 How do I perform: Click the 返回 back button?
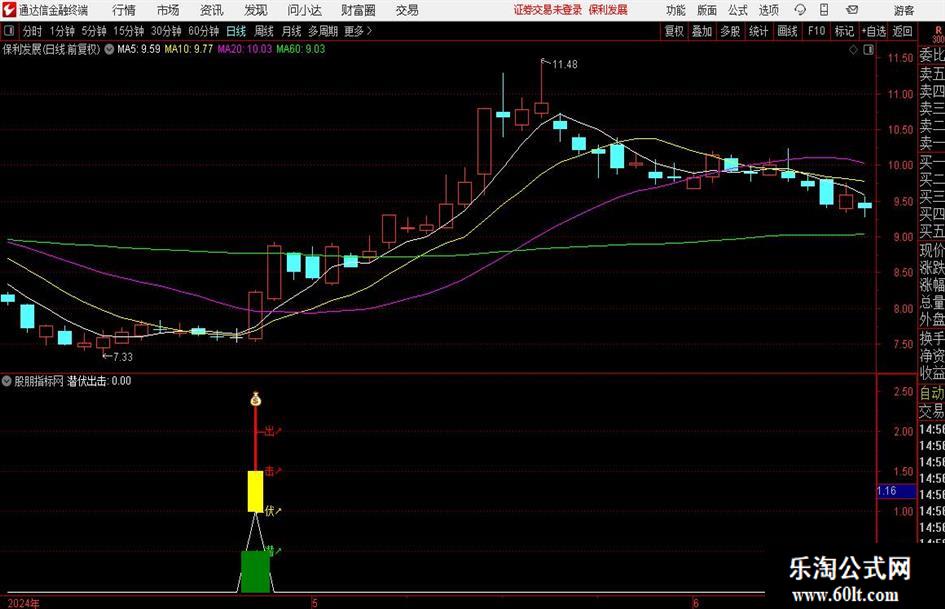(x=902, y=31)
